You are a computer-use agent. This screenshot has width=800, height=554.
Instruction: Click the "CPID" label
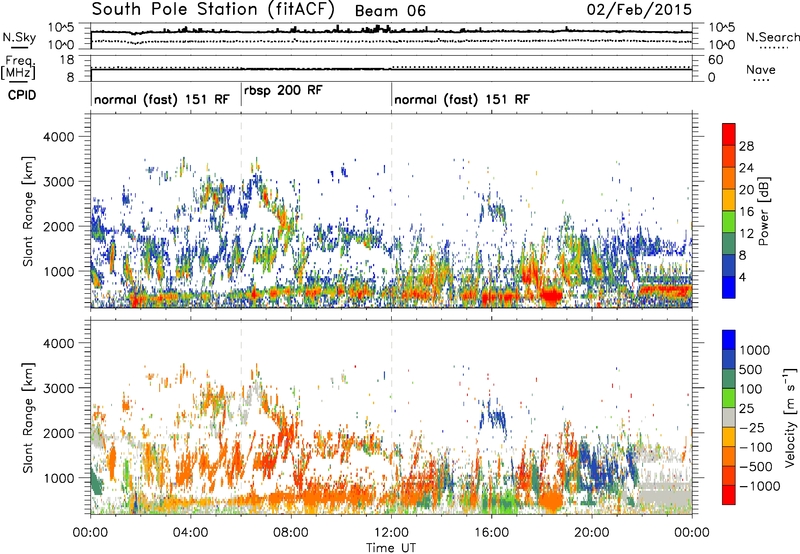(x=22, y=95)
